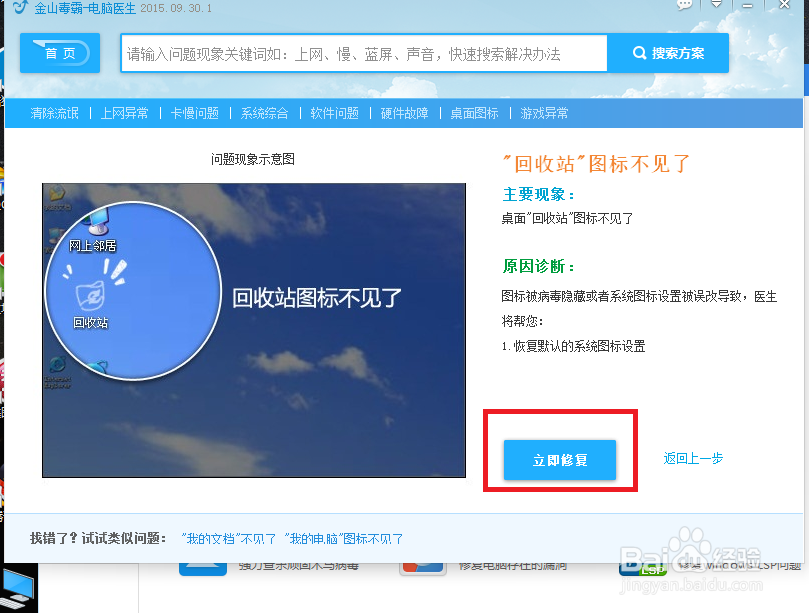
Task: Open the 上网异常 category
Action: [x=124, y=113]
